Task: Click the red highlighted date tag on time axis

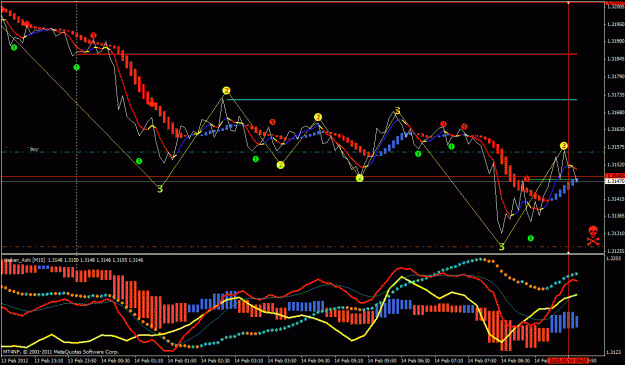Action: pyautogui.click(x=568, y=361)
